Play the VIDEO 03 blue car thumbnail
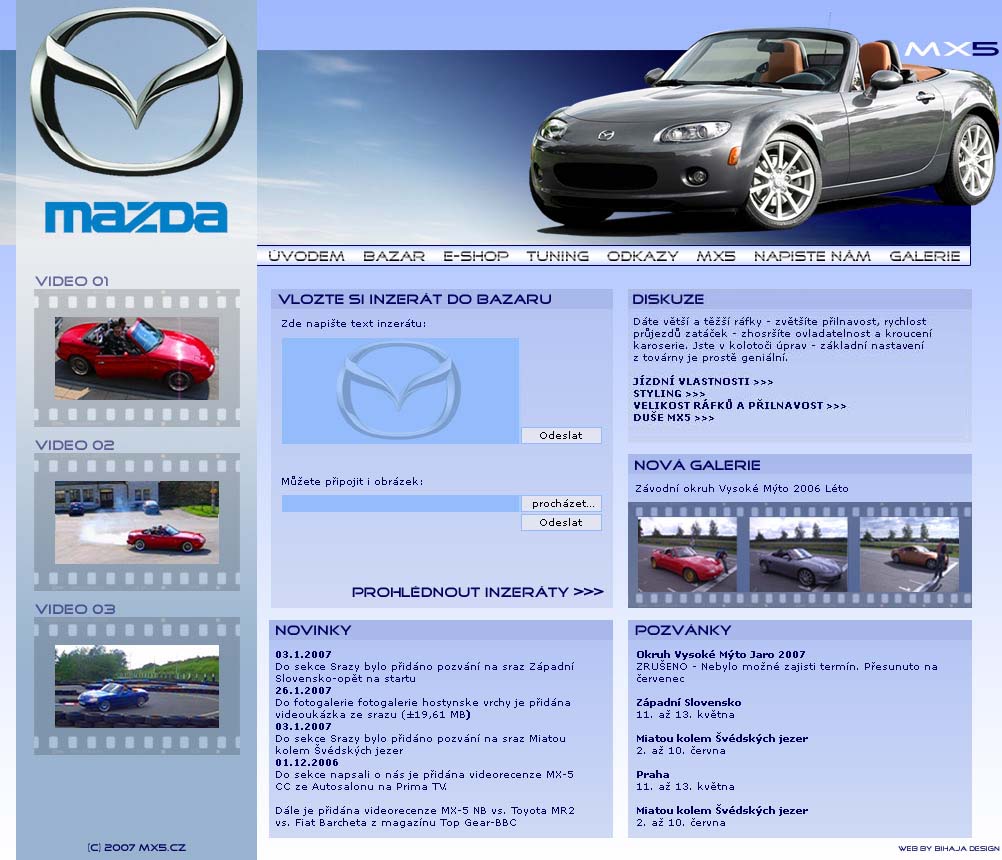Image resolution: width=1002 pixels, height=860 pixels. 137,686
